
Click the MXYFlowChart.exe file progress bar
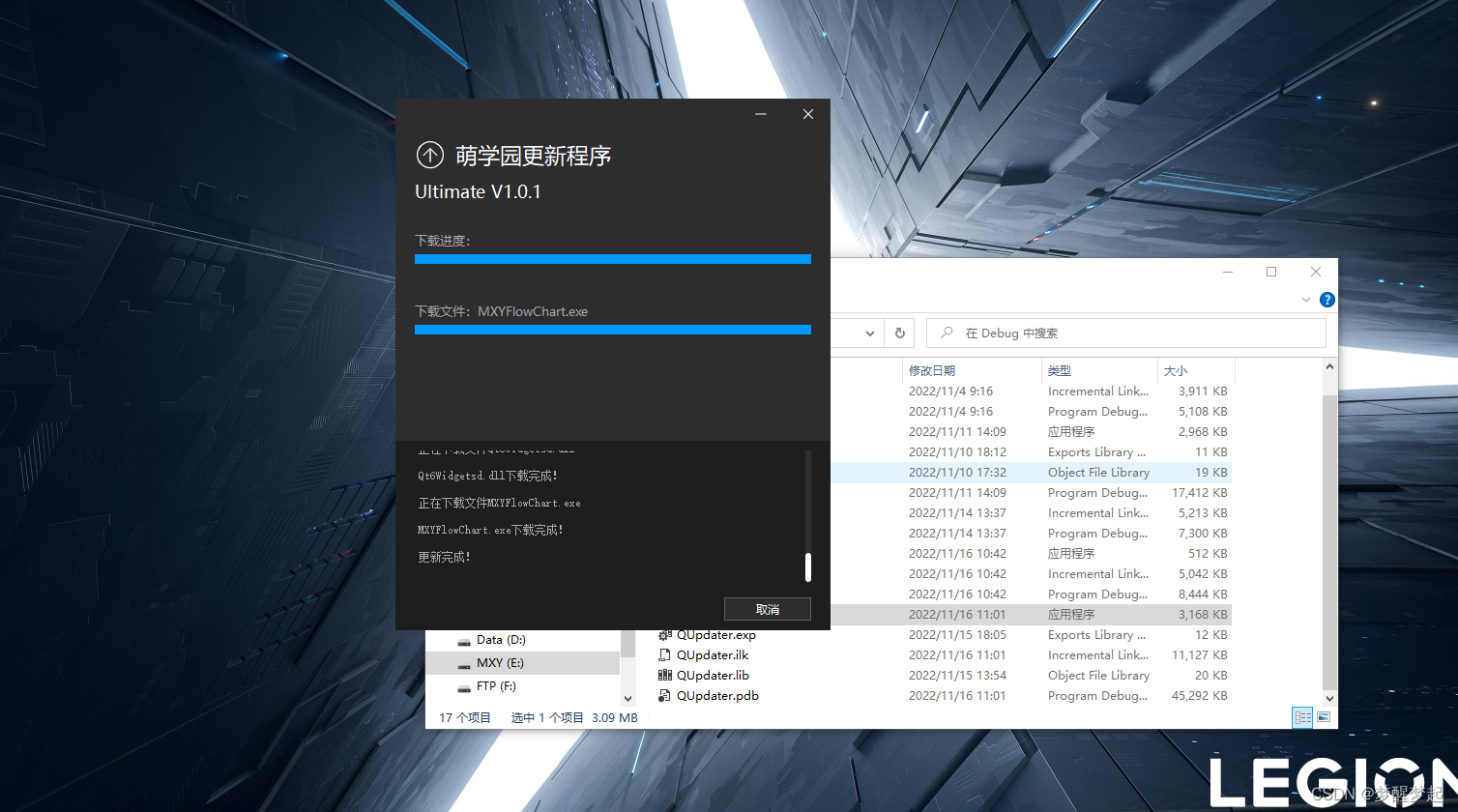tap(613, 330)
